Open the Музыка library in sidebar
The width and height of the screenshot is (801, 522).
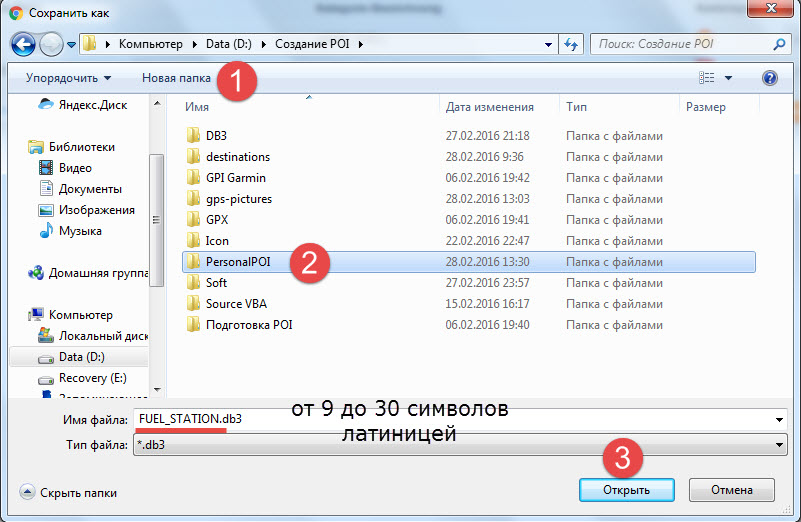click(79, 231)
